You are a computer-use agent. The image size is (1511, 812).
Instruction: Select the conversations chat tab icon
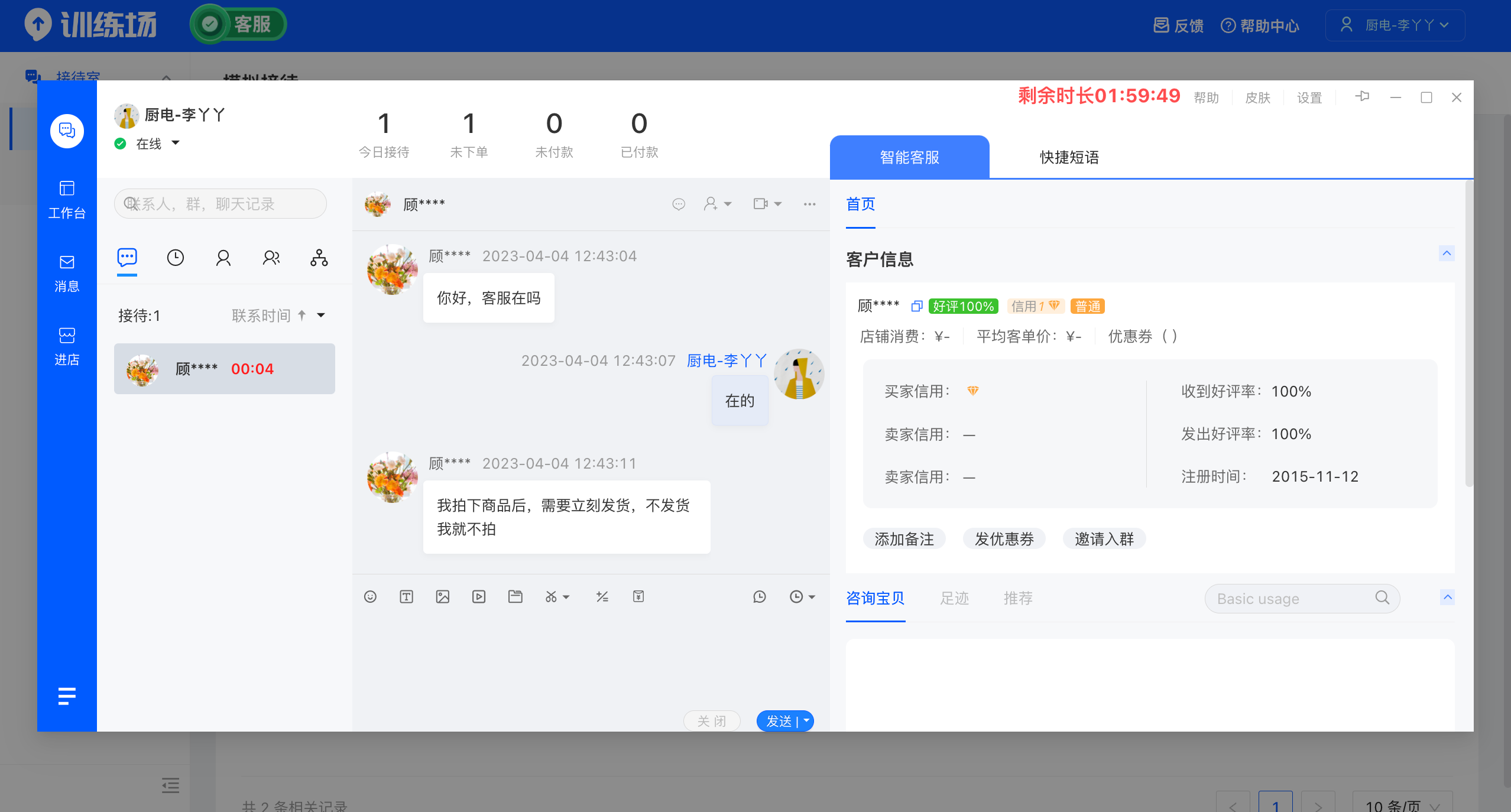pos(127,258)
